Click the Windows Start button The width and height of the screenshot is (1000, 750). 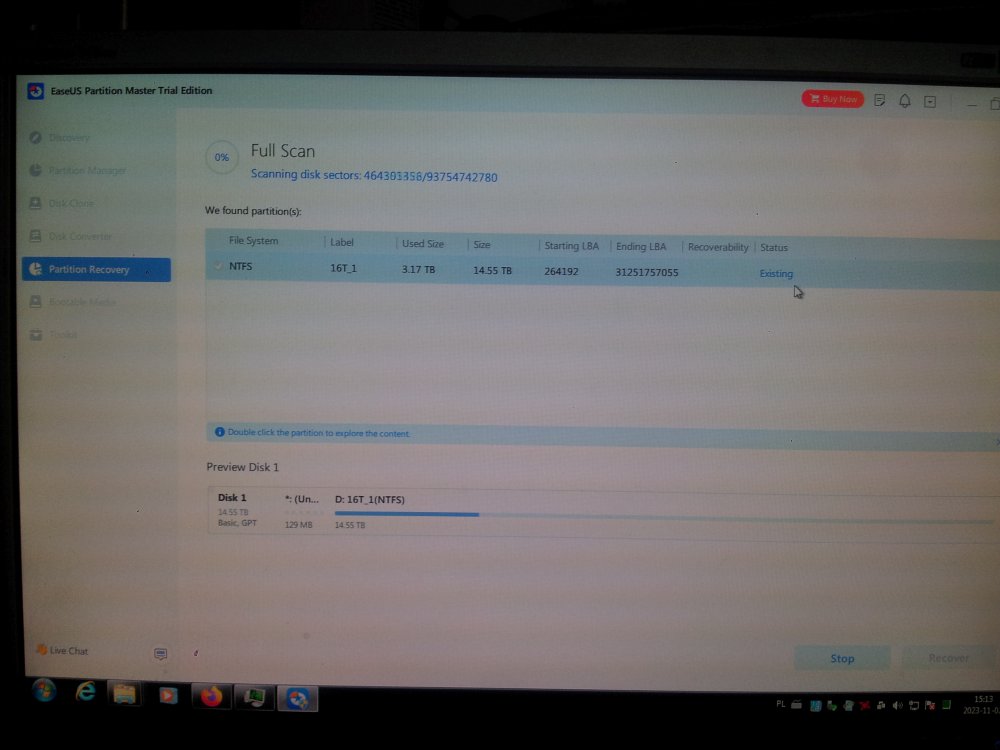click(x=44, y=691)
